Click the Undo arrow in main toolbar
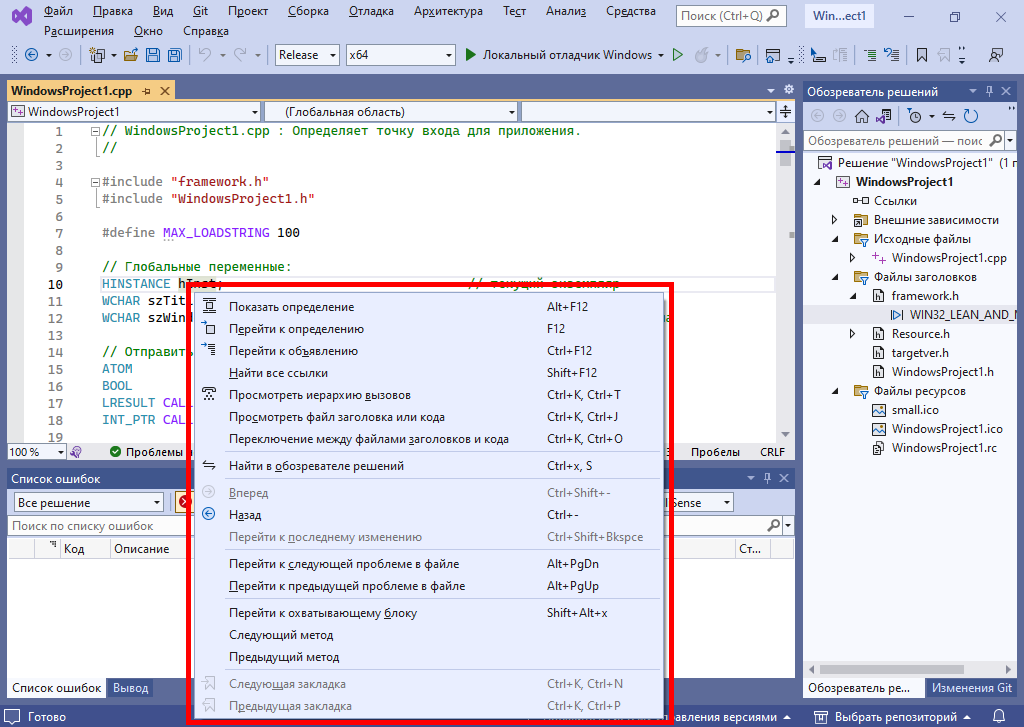 pos(204,55)
